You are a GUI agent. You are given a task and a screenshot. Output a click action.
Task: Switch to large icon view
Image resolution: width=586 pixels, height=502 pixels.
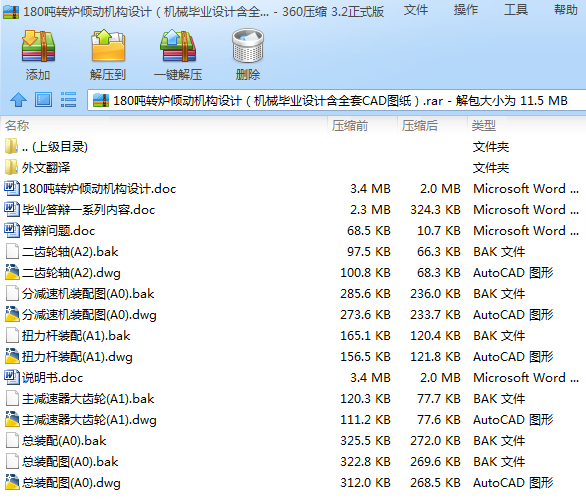click(x=43, y=100)
